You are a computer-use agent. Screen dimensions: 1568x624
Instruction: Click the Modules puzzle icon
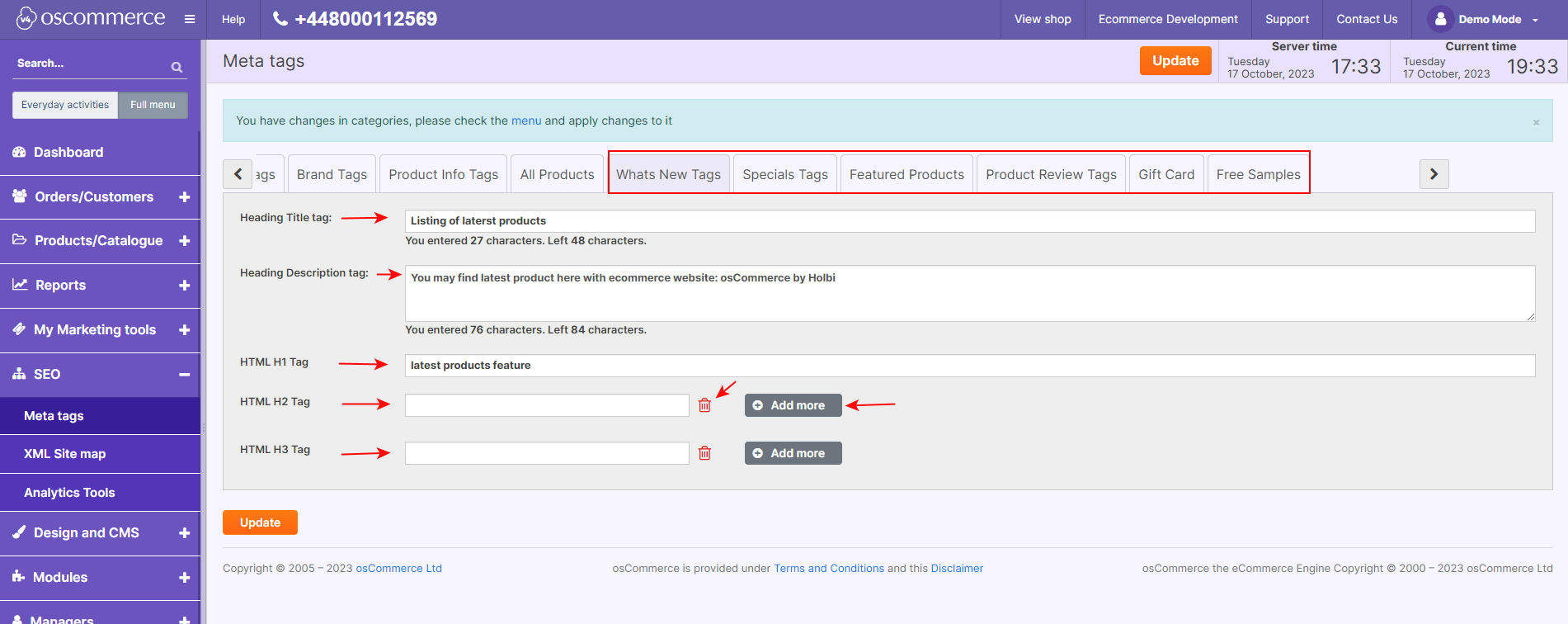tap(19, 577)
